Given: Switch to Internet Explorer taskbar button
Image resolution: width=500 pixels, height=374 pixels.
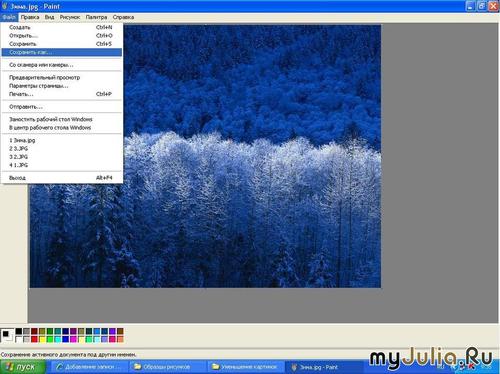Looking at the screenshot, I should click(89, 367).
